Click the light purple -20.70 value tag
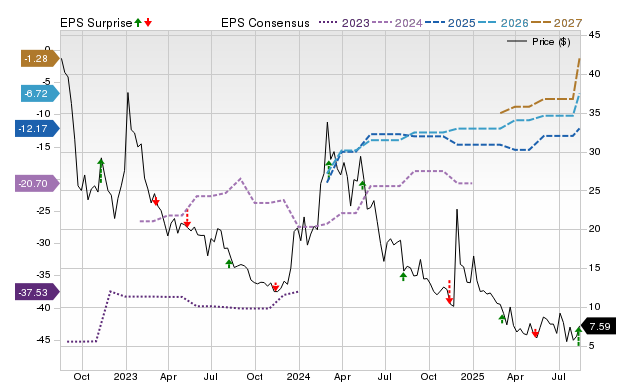Screen dimensions: 640x382 tap(37, 184)
